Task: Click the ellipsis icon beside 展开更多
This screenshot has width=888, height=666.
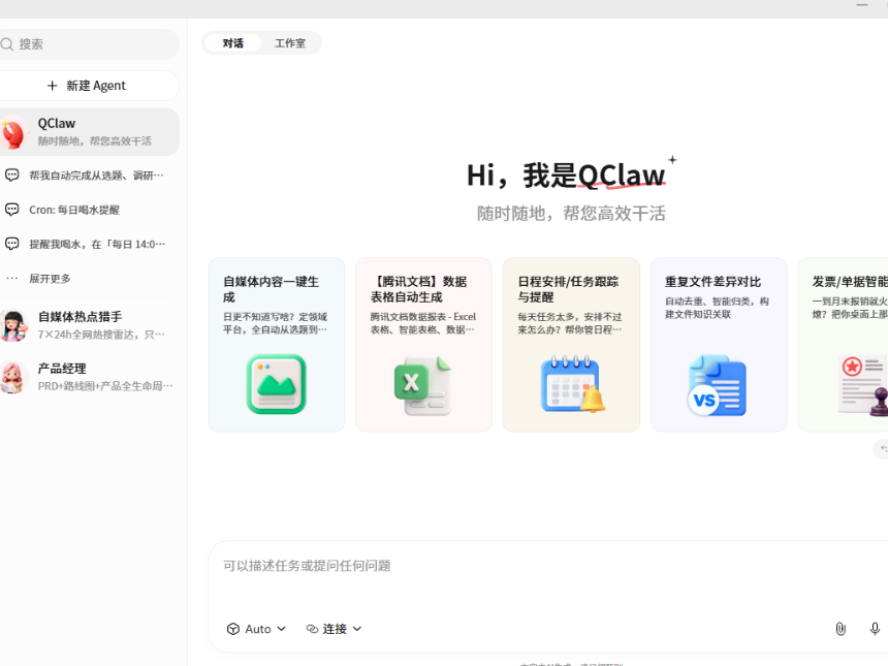Action: point(12,279)
